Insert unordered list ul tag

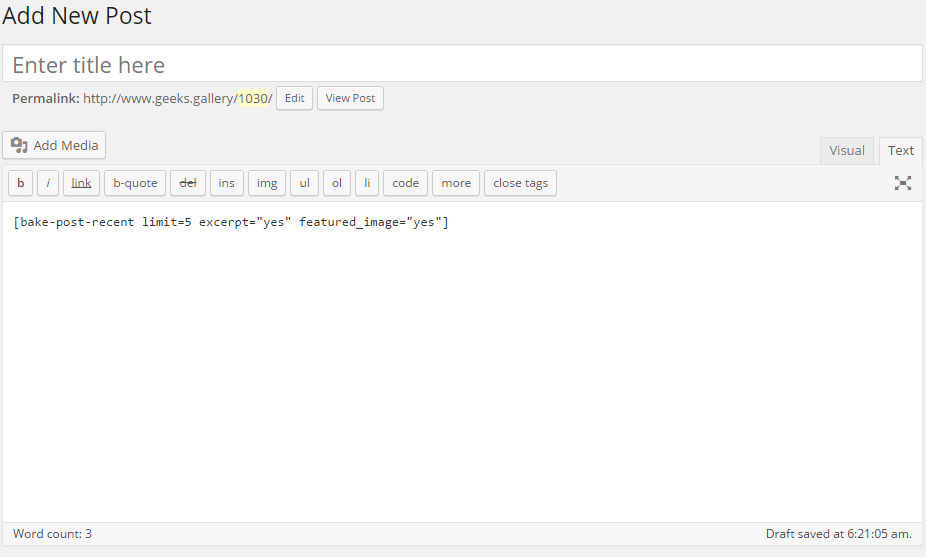(x=305, y=183)
